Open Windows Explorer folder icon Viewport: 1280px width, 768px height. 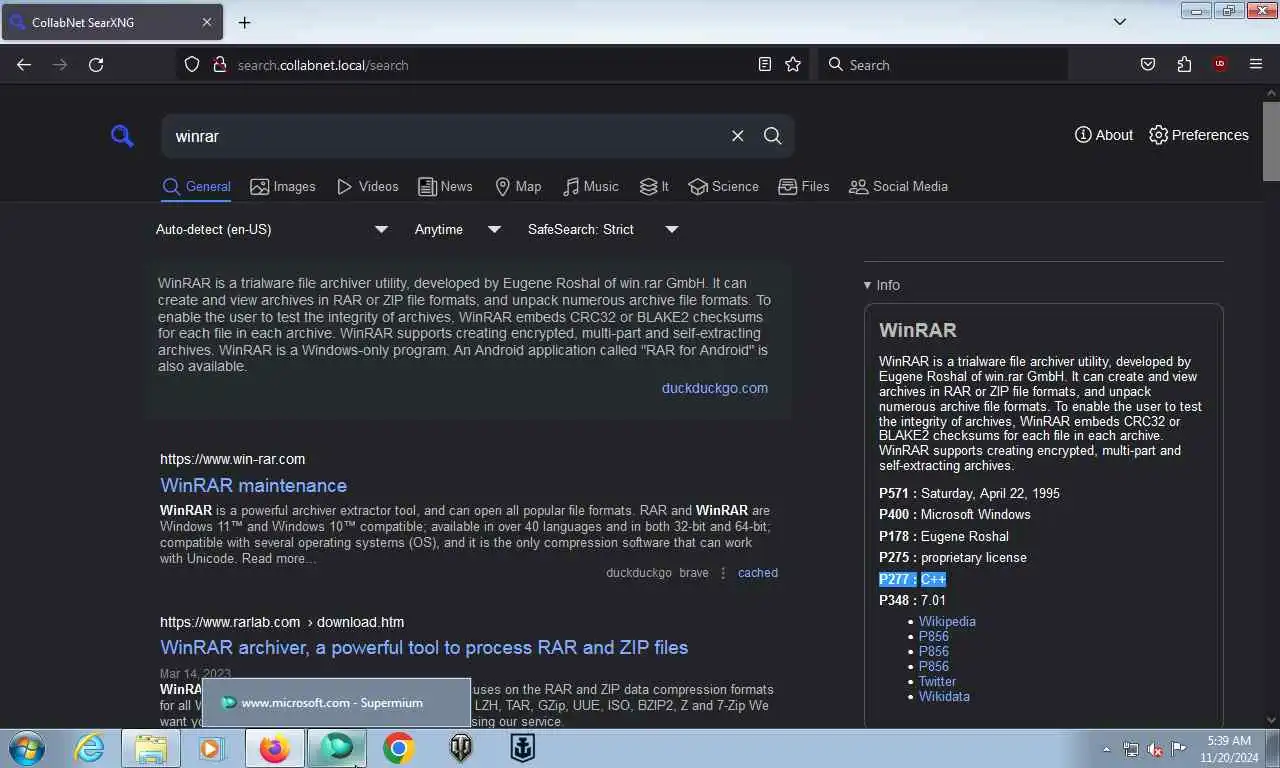tap(151, 748)
